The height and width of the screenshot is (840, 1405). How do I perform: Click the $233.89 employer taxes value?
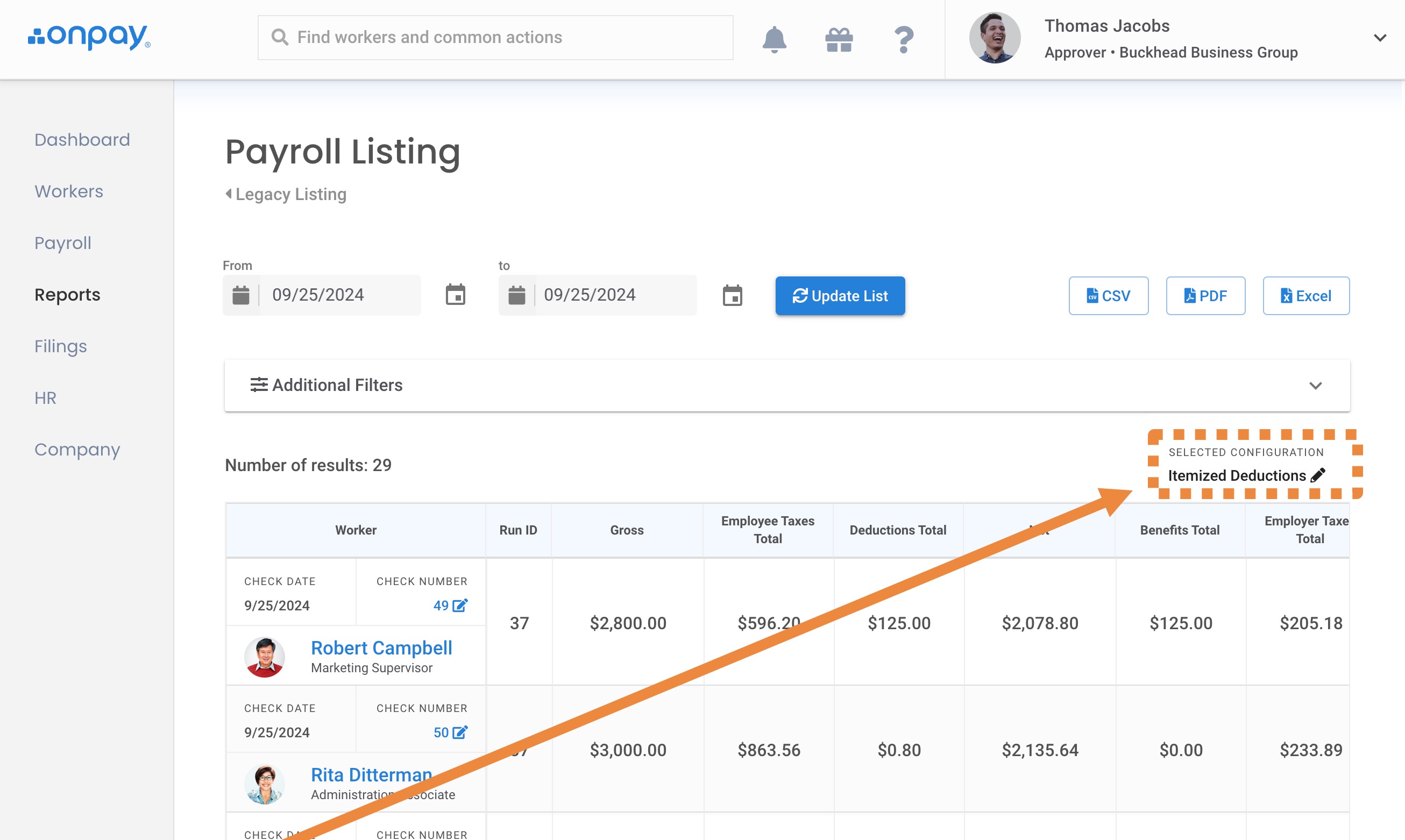1311,750
